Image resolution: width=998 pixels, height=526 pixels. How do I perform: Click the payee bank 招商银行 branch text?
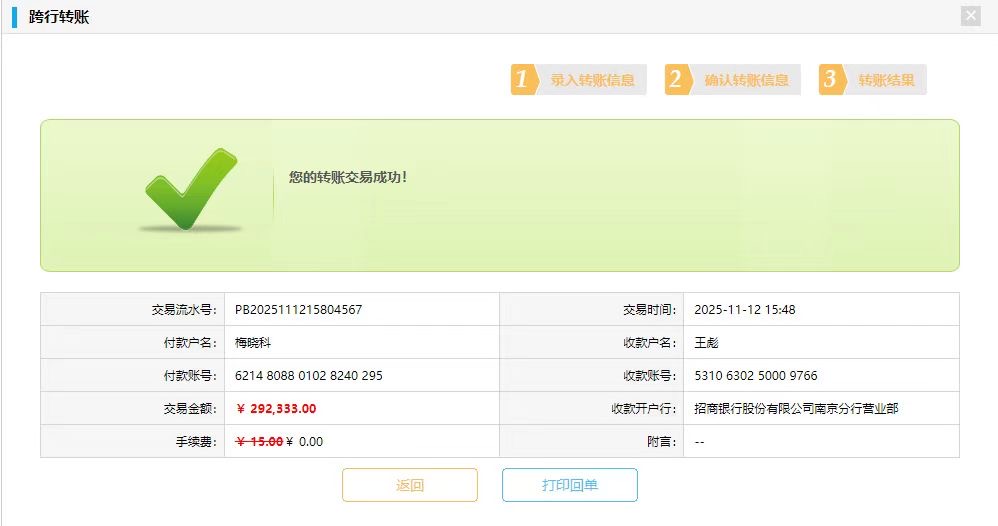pyautogui.click(x=796, y=409)
